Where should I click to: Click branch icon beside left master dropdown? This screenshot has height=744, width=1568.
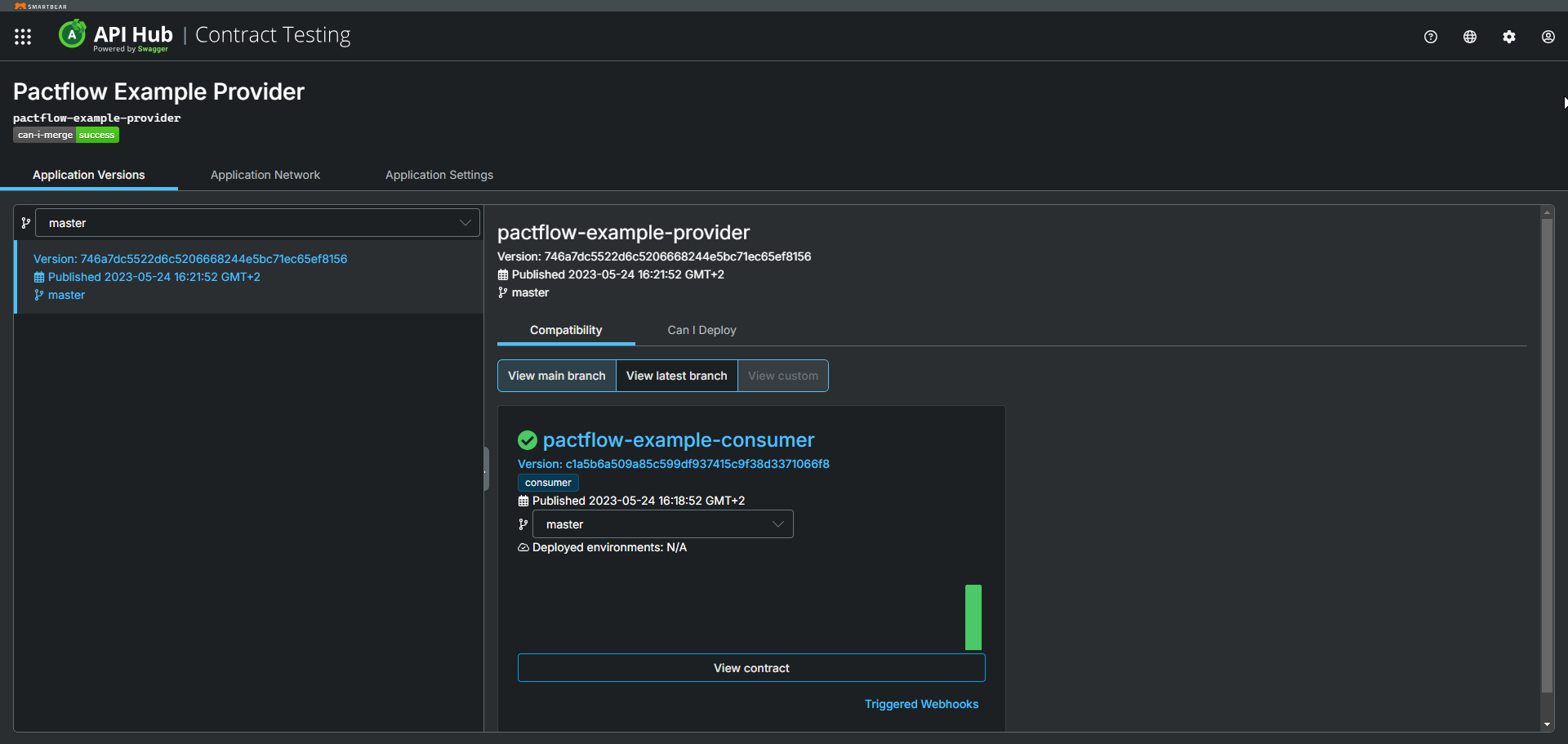click(25, 223)
